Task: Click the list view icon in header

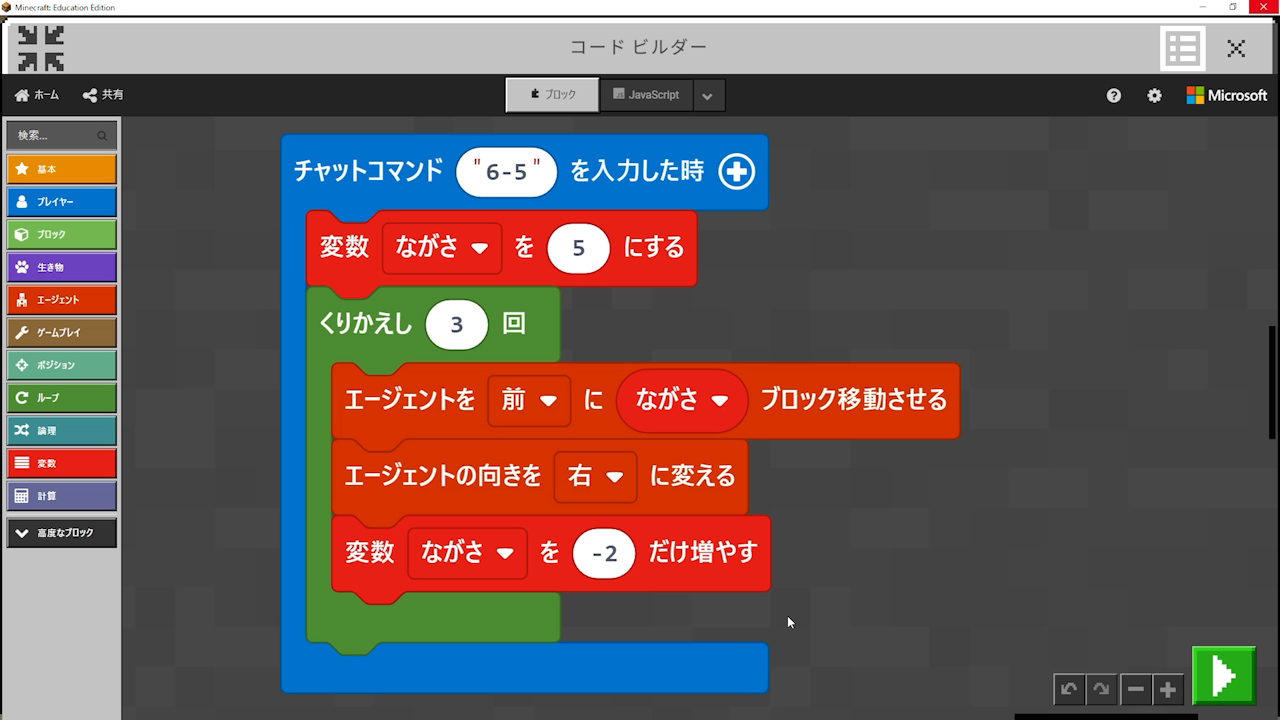Action: pyautogui.click(x=1182, y=48)
